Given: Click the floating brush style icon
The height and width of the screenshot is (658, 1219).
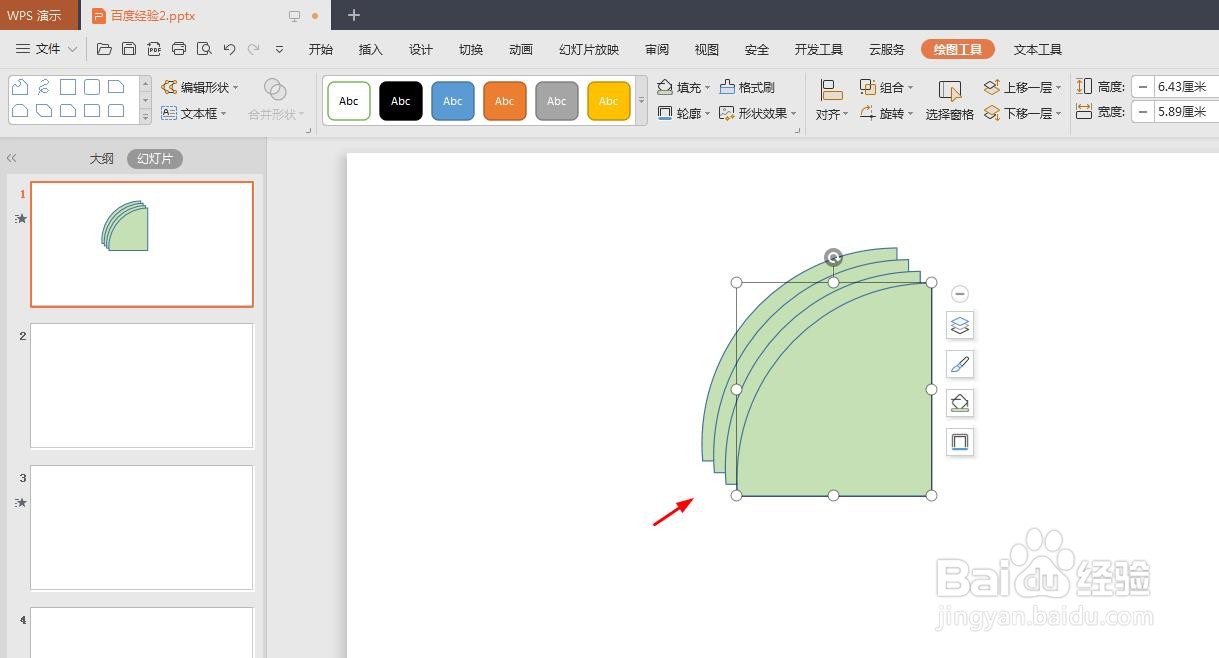Looking at the screenshot, I should pyautogui.click(x=960, y=364).
